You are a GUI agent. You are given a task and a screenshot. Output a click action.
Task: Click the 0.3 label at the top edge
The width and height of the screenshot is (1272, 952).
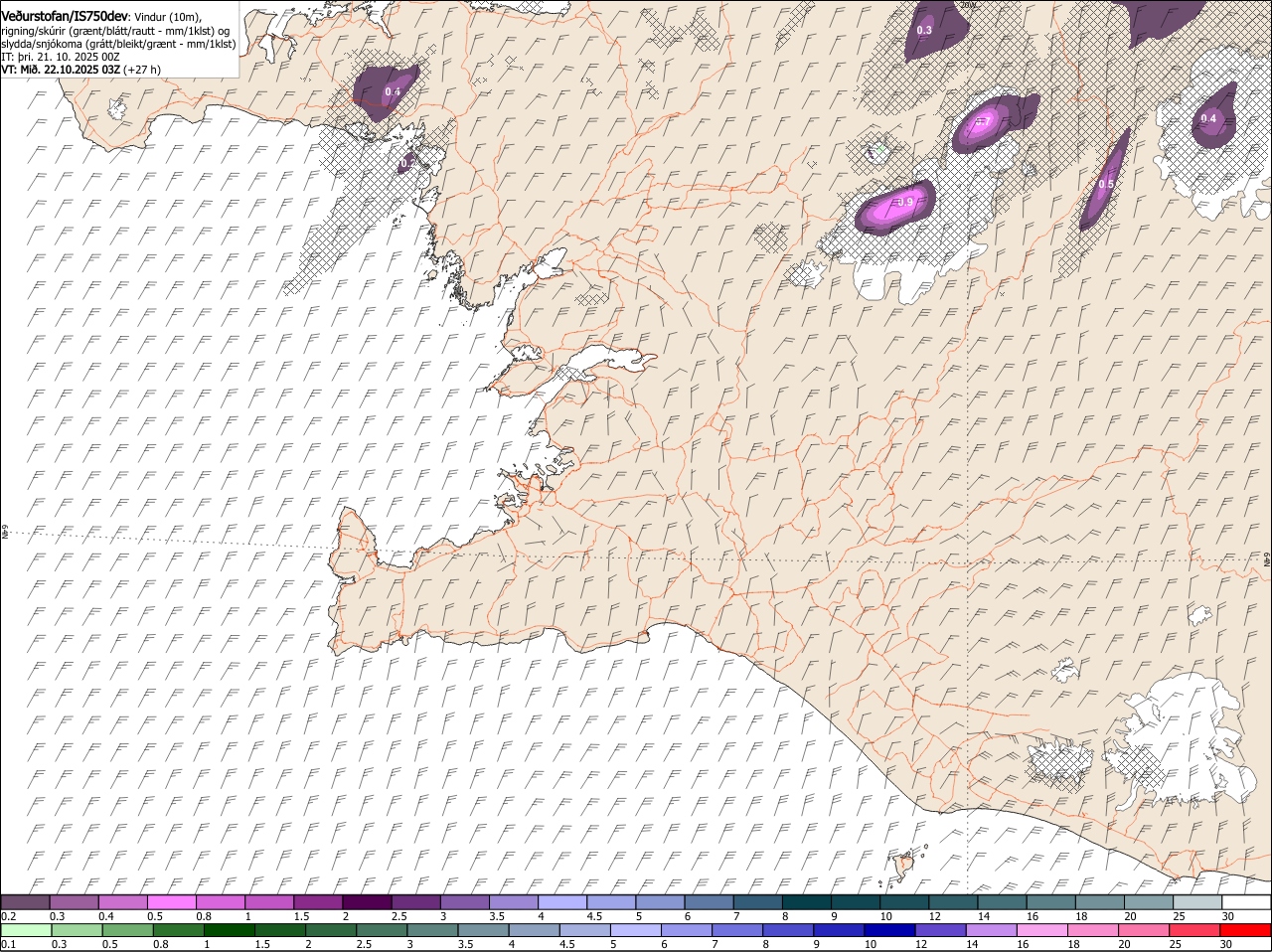(924, 31)
